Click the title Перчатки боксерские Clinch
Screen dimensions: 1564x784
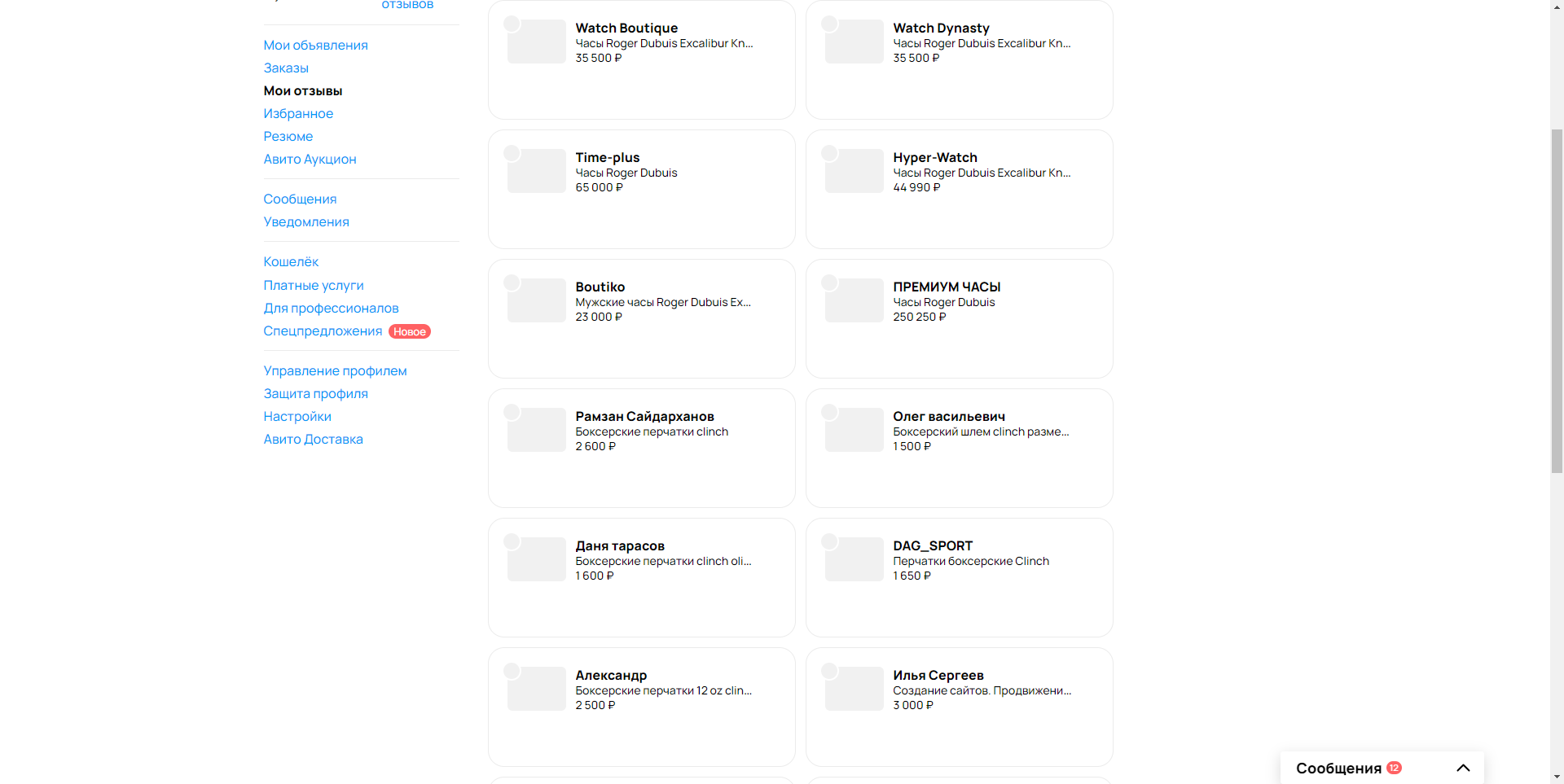(x=971, y=562)
